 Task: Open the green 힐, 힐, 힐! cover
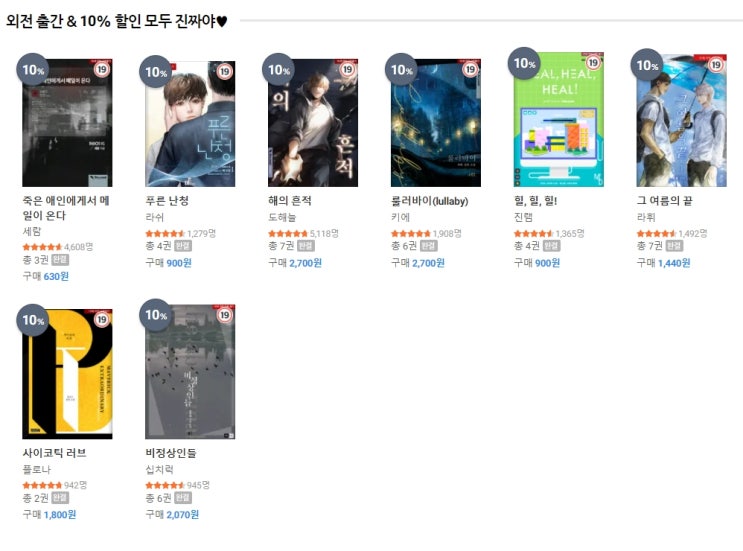click(559, 119)
